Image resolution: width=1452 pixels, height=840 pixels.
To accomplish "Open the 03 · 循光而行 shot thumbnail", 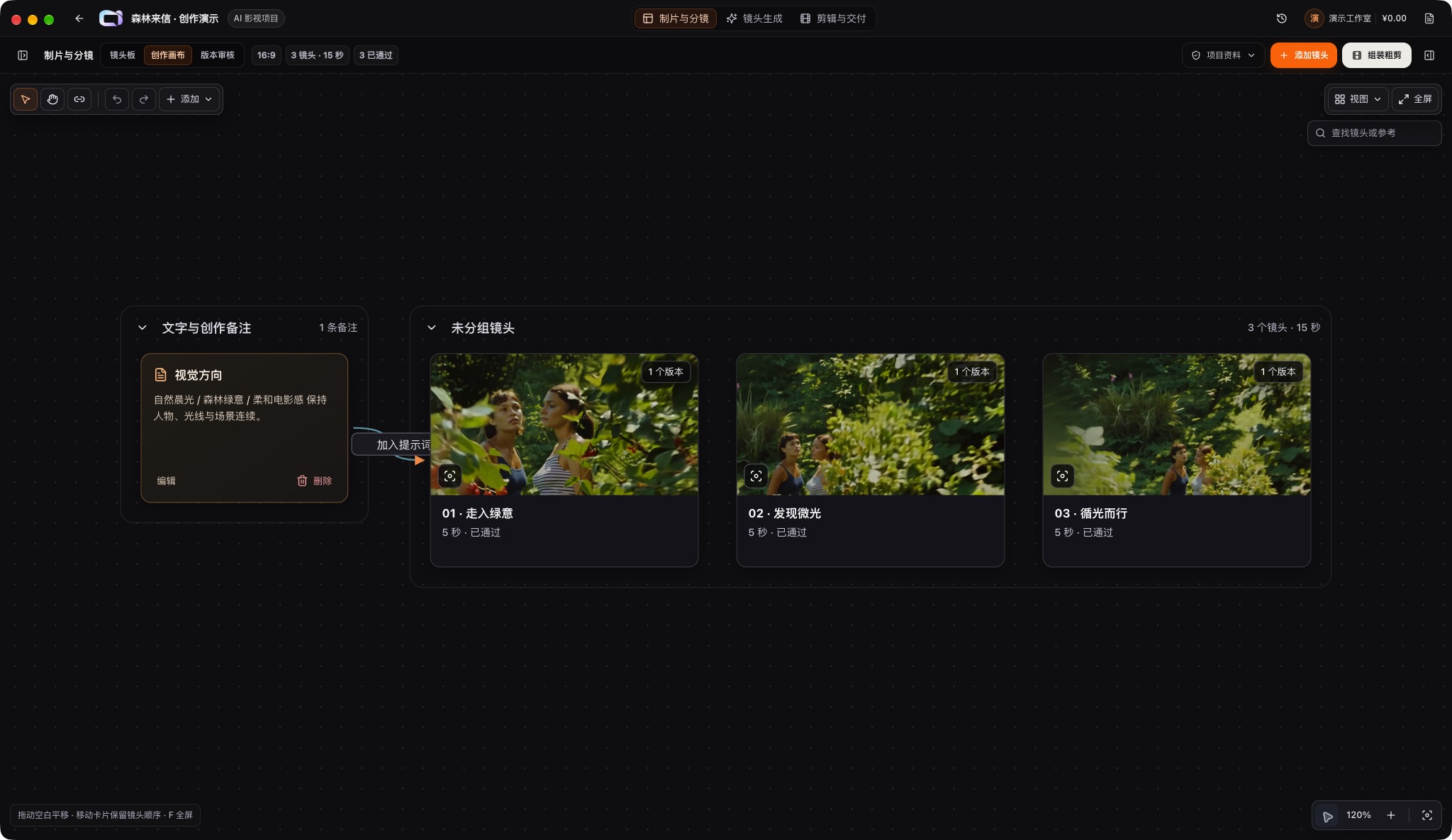I will pyautogui.click(x=1177, y=425).
